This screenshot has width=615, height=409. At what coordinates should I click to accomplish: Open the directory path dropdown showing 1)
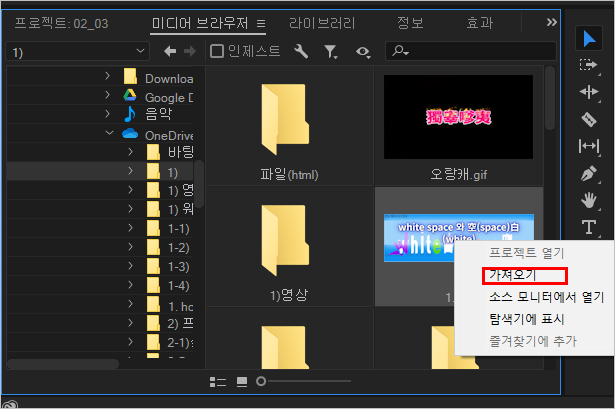pyautogui.click(x=78, y=51)
